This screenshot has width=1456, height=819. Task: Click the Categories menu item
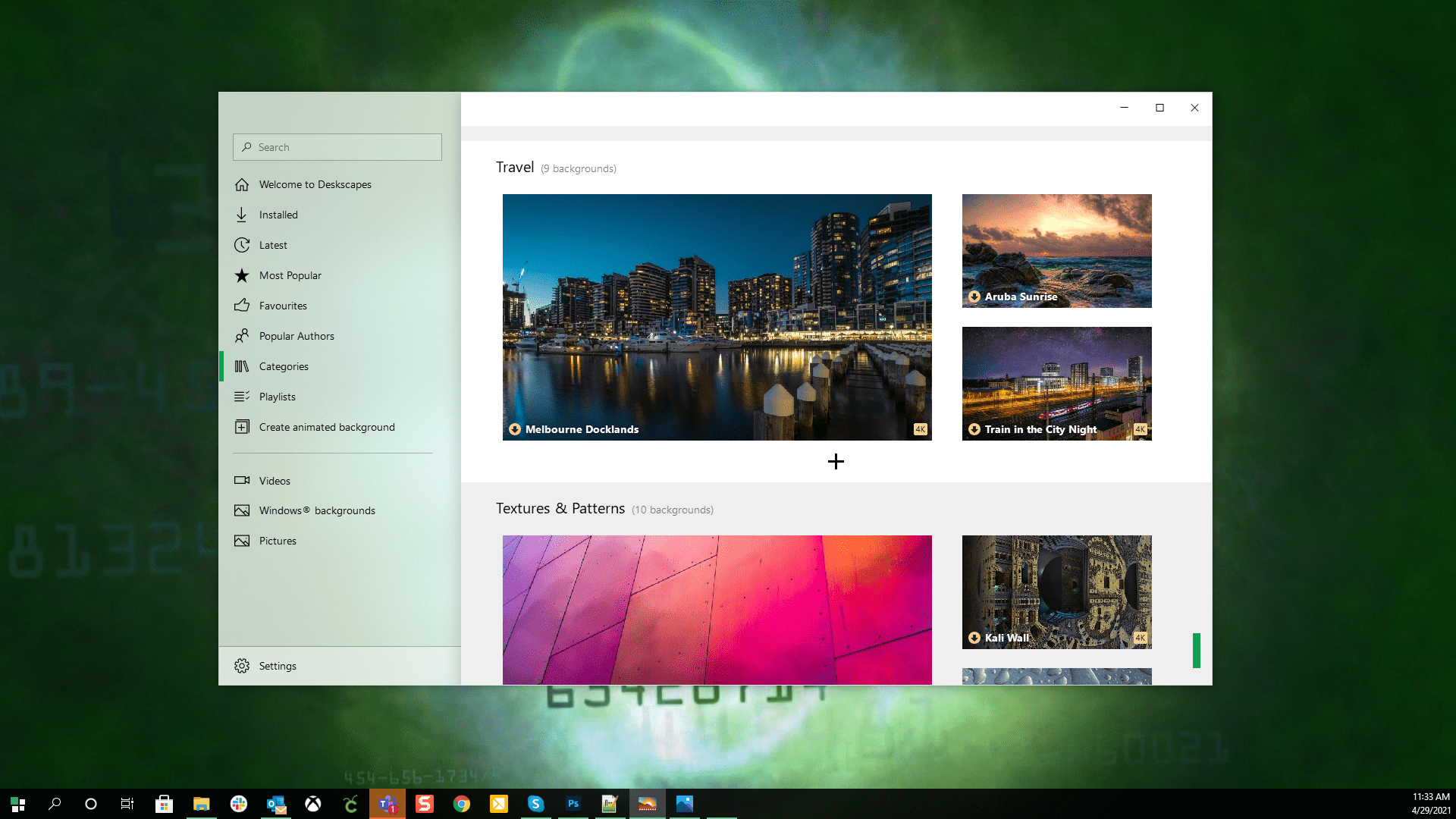284,366
